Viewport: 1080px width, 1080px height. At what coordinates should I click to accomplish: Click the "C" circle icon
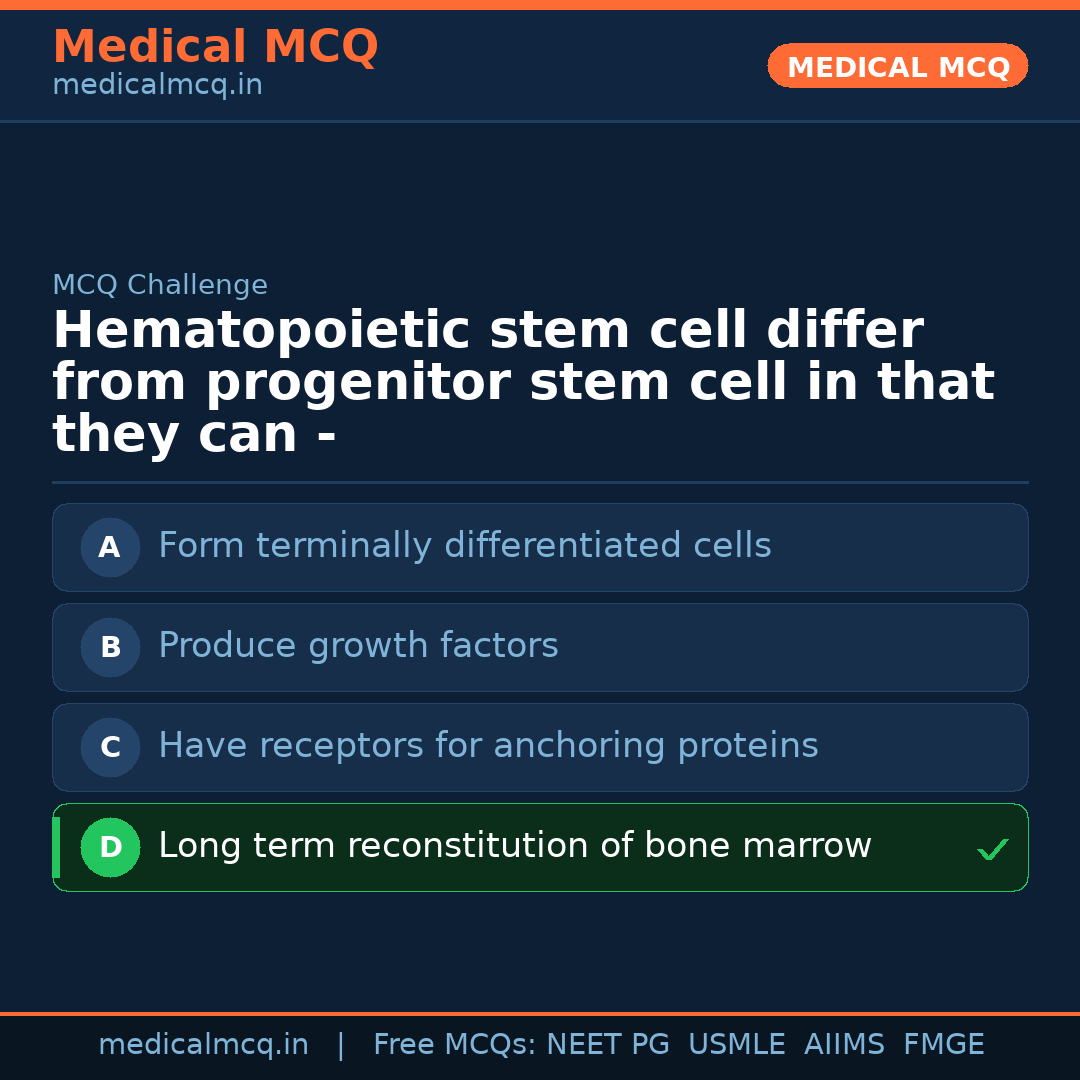[110, 747]
